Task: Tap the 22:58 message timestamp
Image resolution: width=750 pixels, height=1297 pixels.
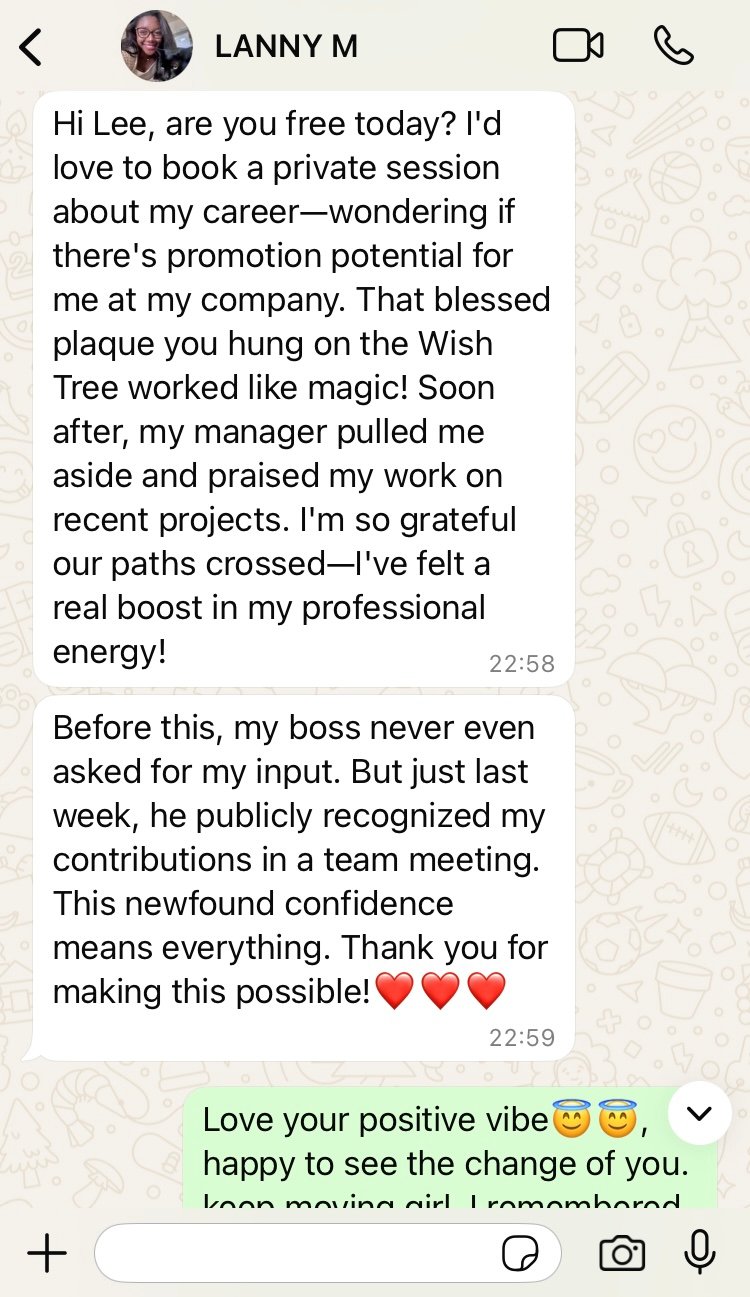Action: tap(521, 663)
